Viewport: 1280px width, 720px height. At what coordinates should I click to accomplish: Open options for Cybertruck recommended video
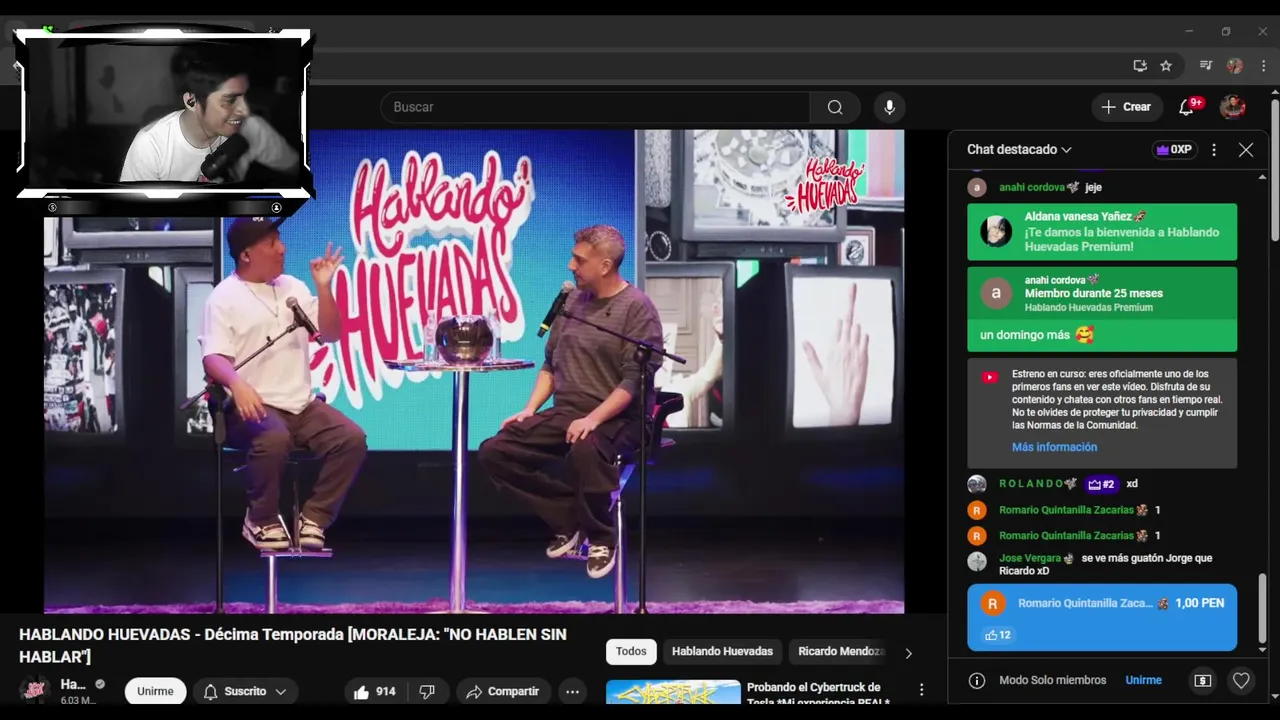[x=921, y=690]
